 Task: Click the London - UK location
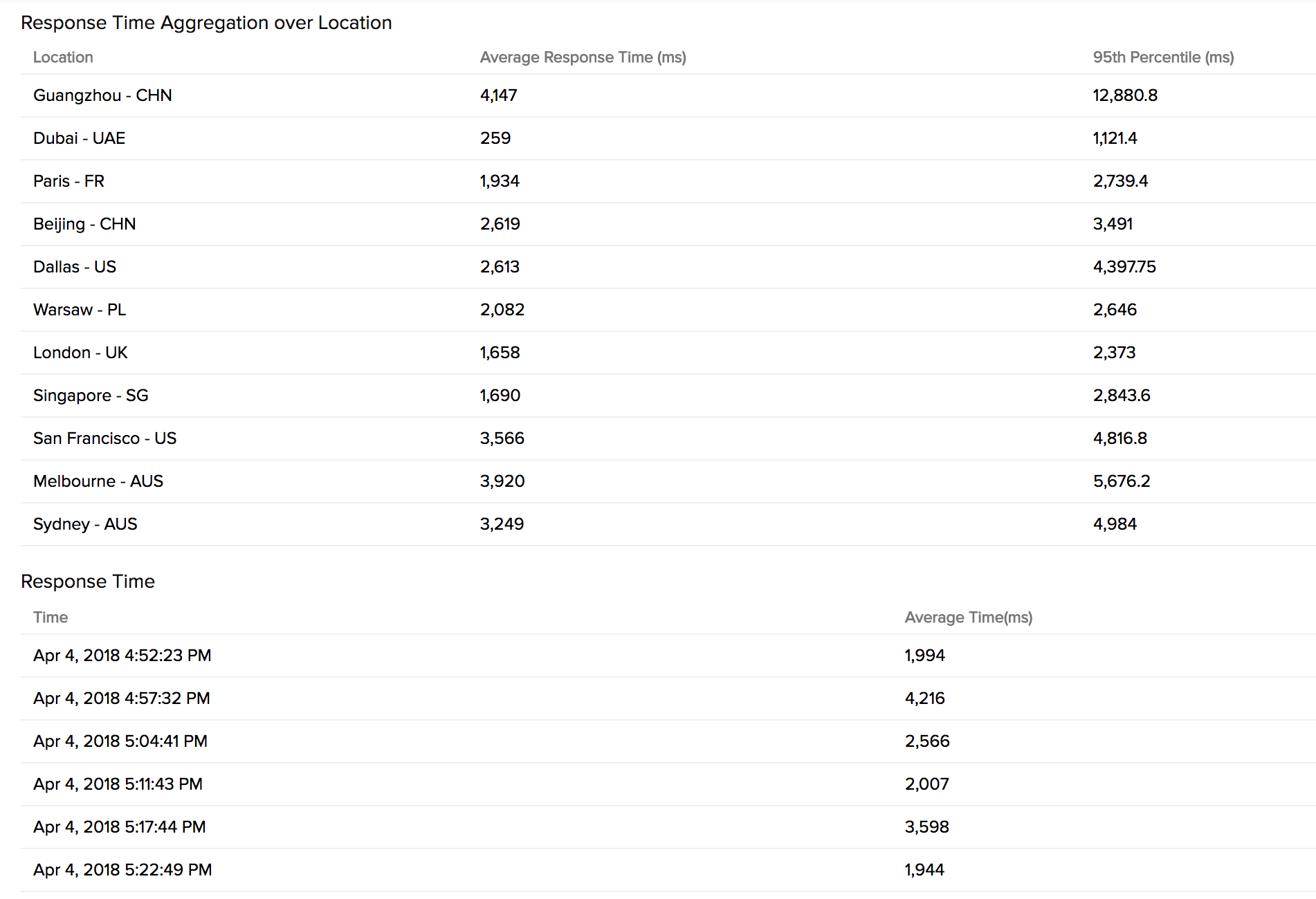coord(80,353)
